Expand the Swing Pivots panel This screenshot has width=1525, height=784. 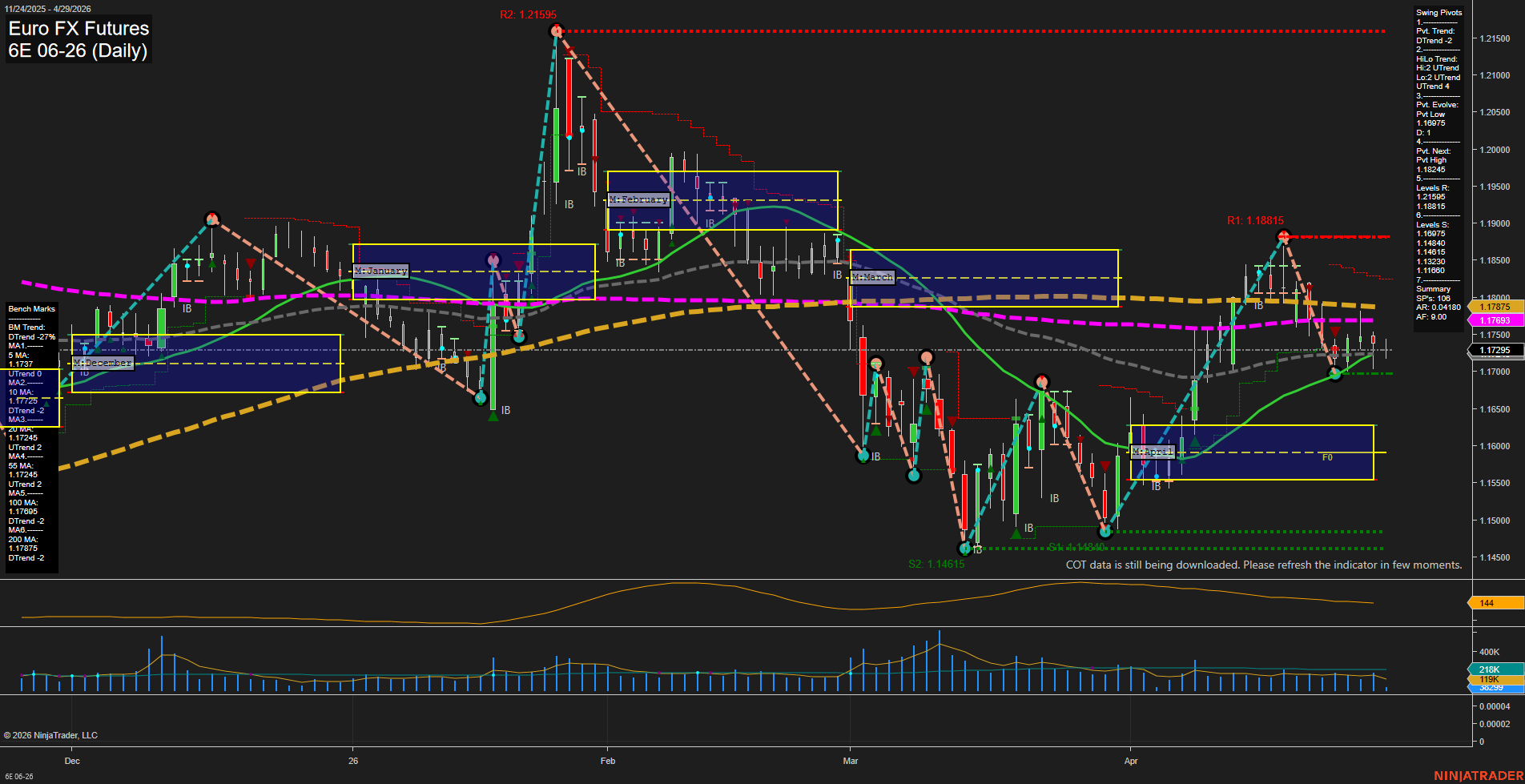(1438, 12)
